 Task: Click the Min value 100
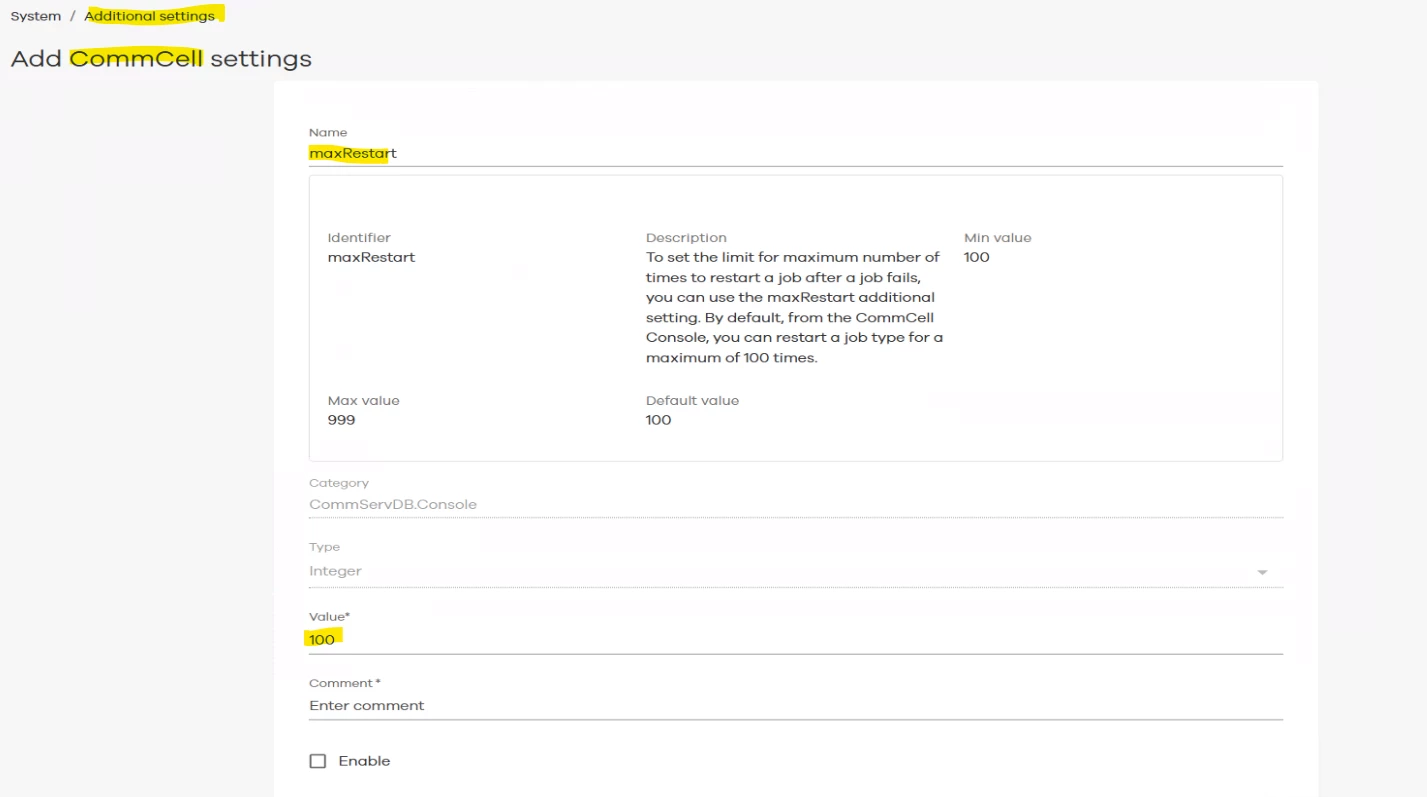pyautogui.click(x=976, y=257)
